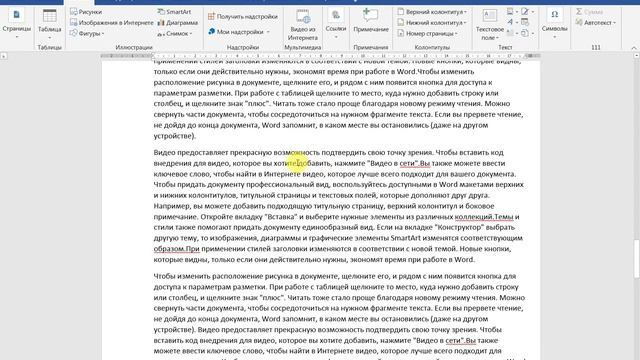The height and width of the screenshot is (360, 640).
Task: Click the word "Например," in the document
Action: click(x=171, y=206)
